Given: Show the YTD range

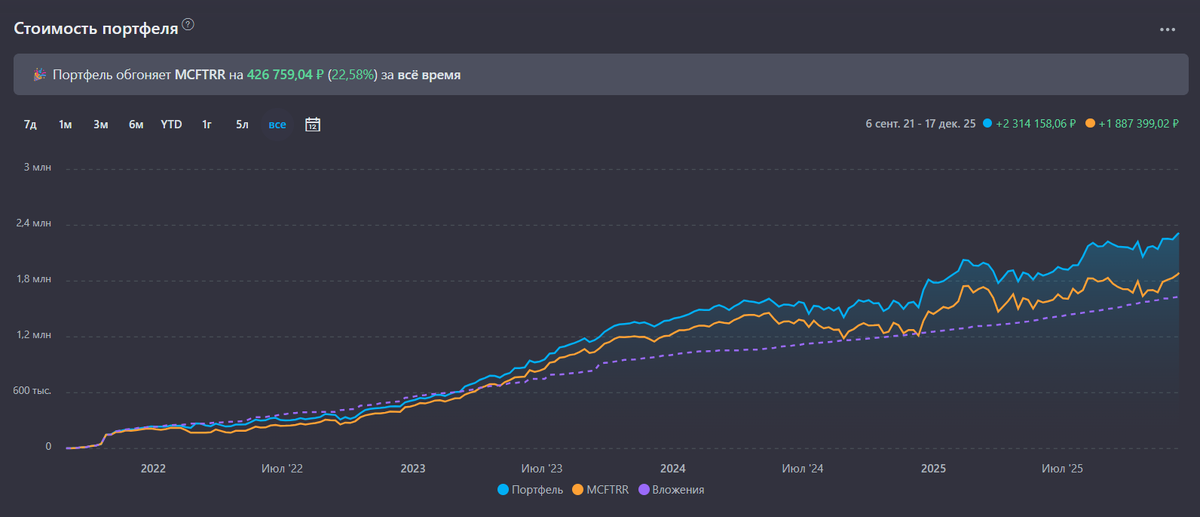Looking at the screenshot, I should [171, 125].
